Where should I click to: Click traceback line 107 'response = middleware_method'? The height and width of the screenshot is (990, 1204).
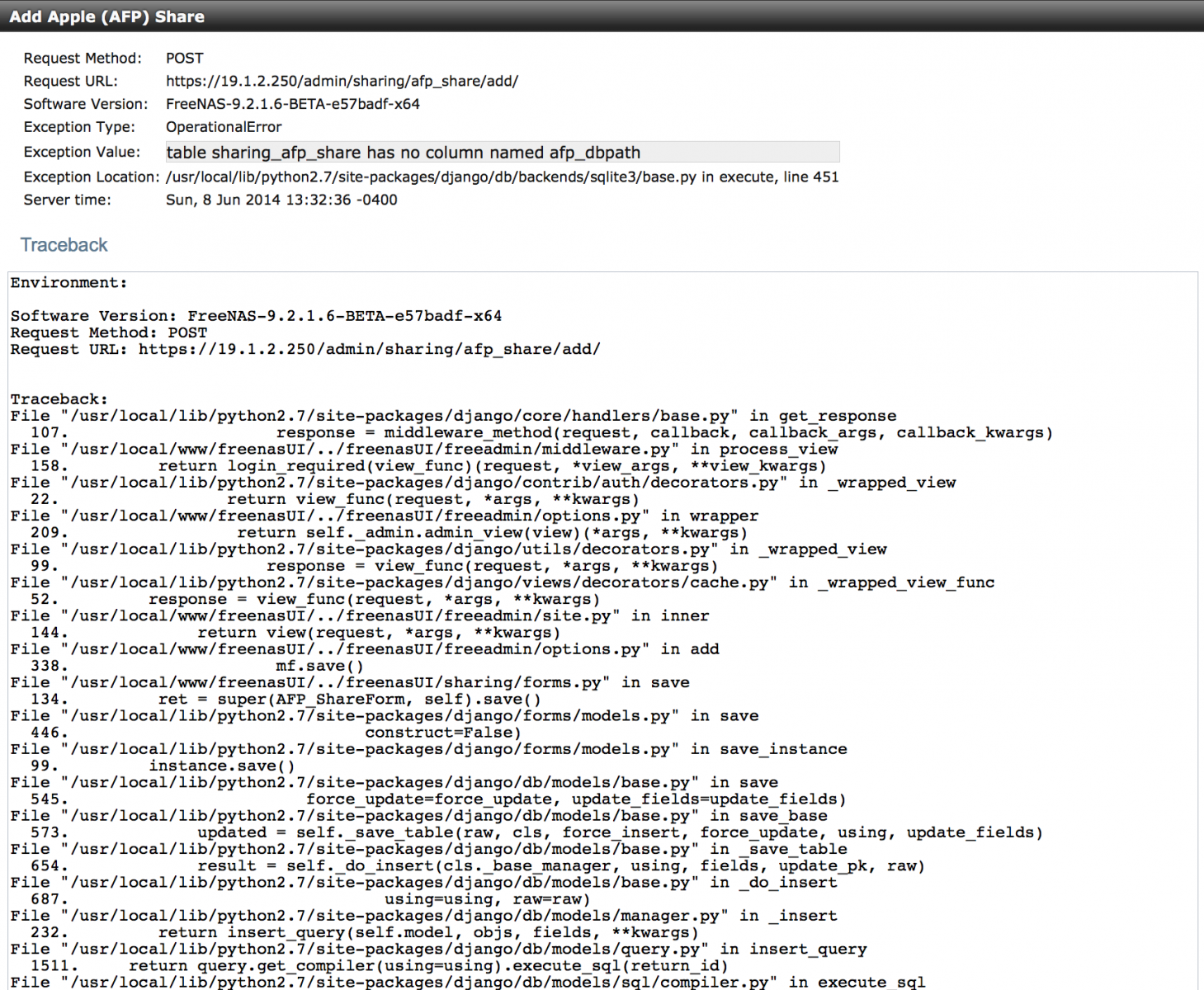(541, 432)
